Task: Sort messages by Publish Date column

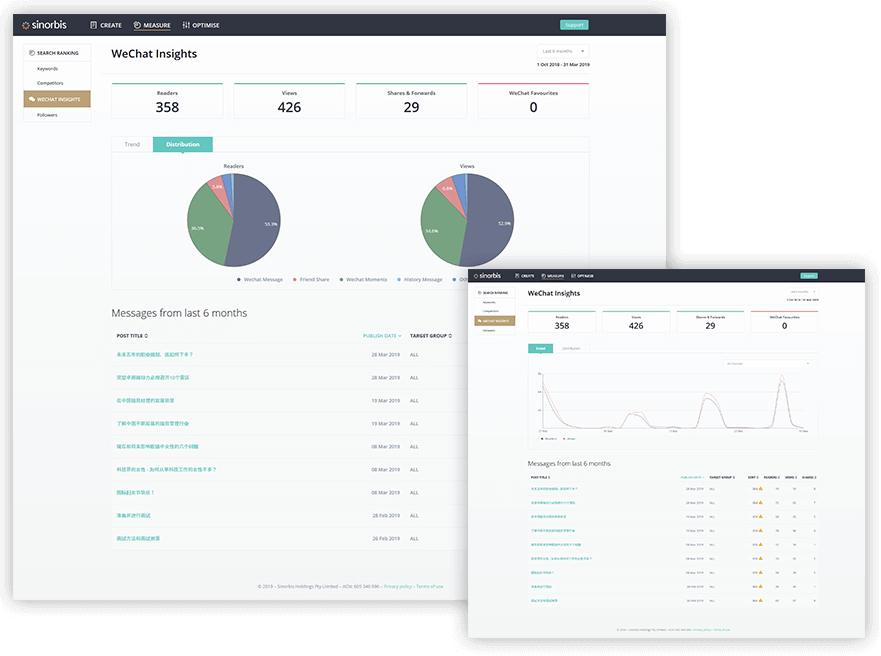Action: coord(382,336)
